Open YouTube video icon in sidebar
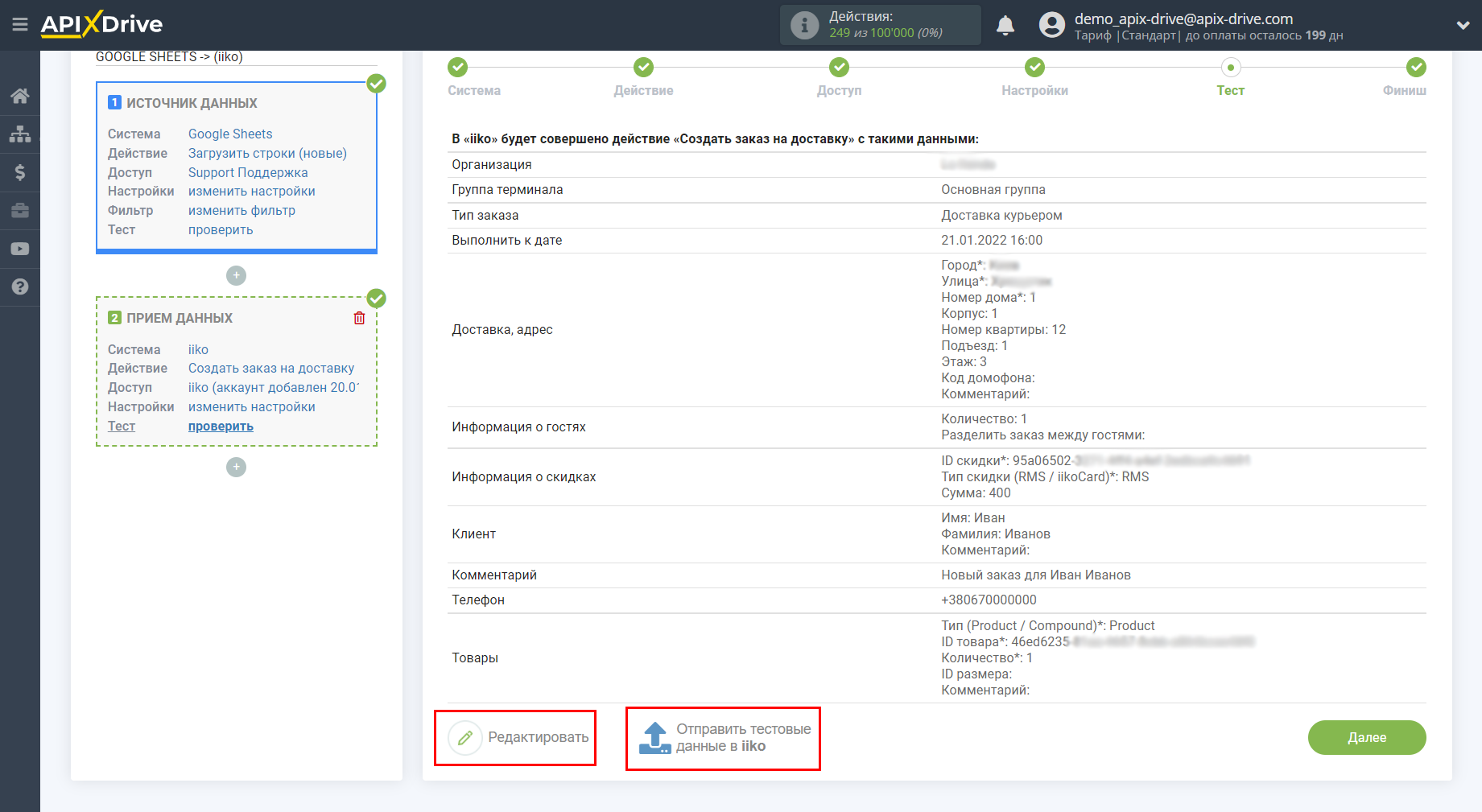The image size is (1482, 812). 20,249
